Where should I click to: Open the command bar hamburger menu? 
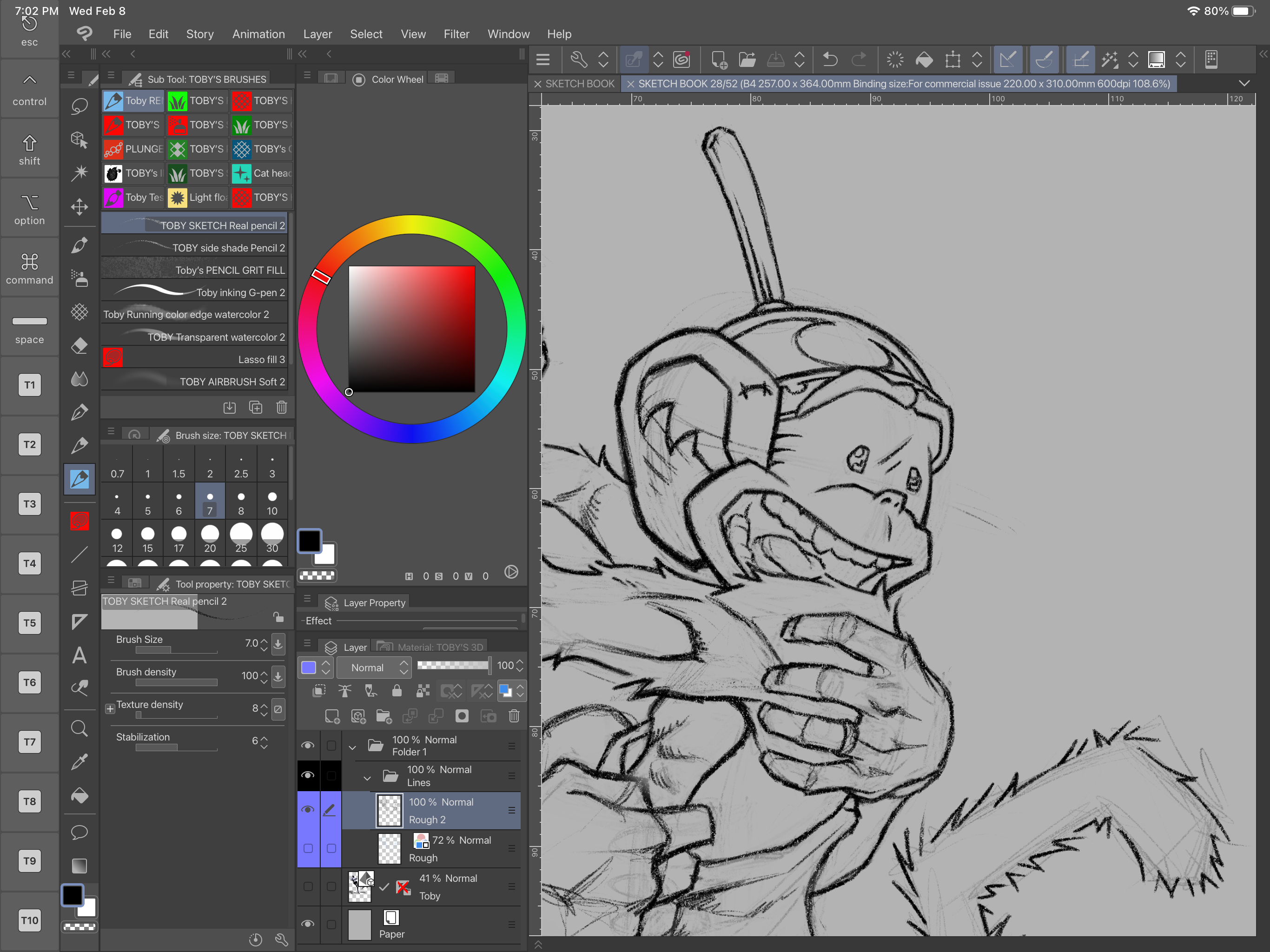[542, 59]
